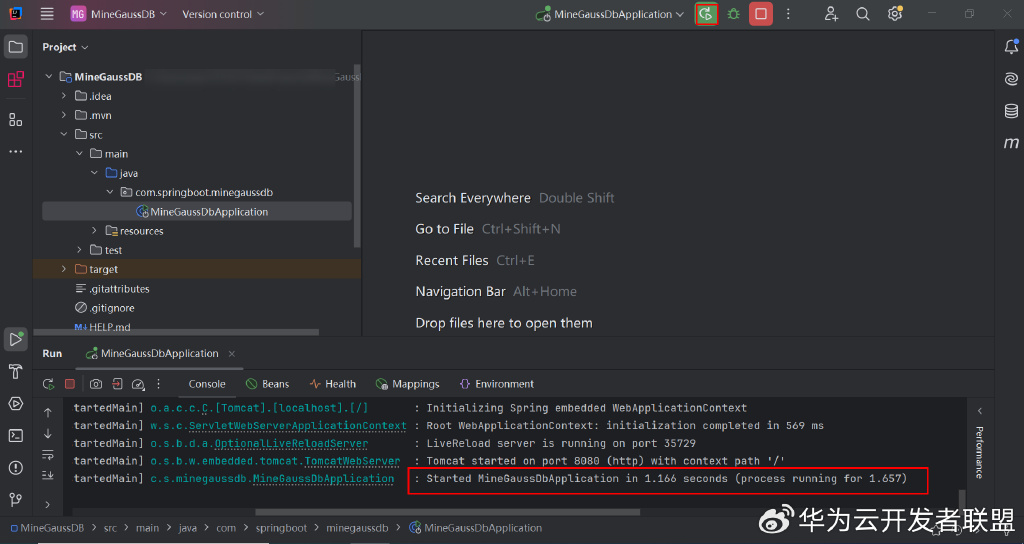Open the Terminal tool window
The width and height of the screenshot is (1024, 544).
[16, 436]
